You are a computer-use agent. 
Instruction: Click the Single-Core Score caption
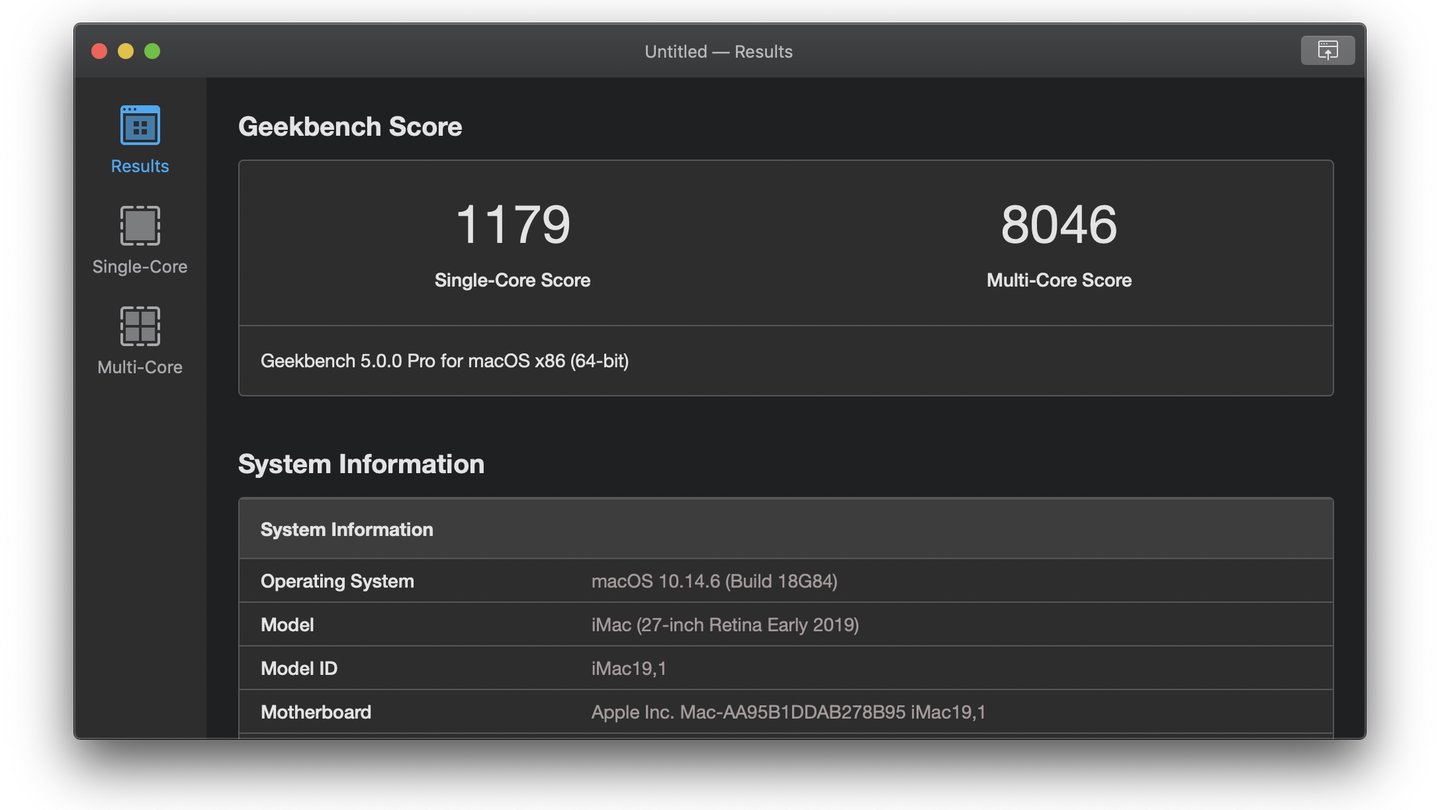(512, 280)
